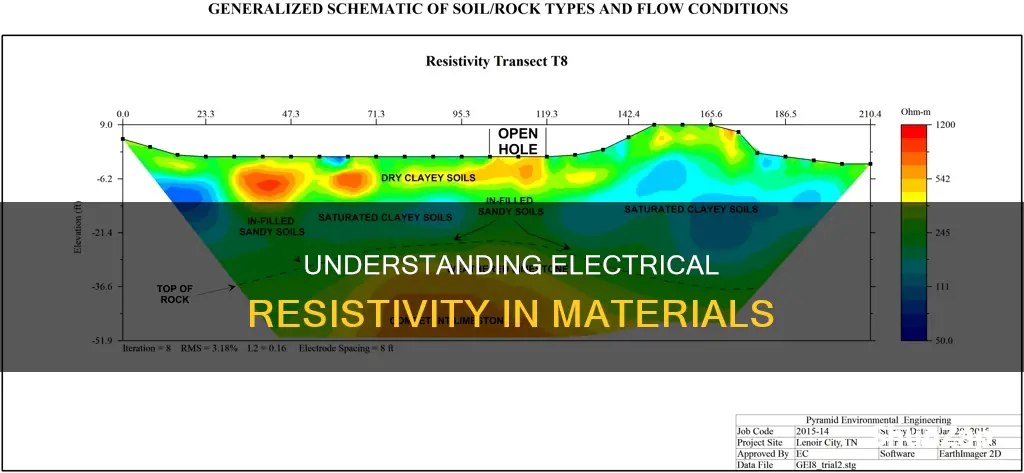Click the 23.3 distance axis label
Image resolution: width=1024 pixels, height=473 pixels.
206,114
